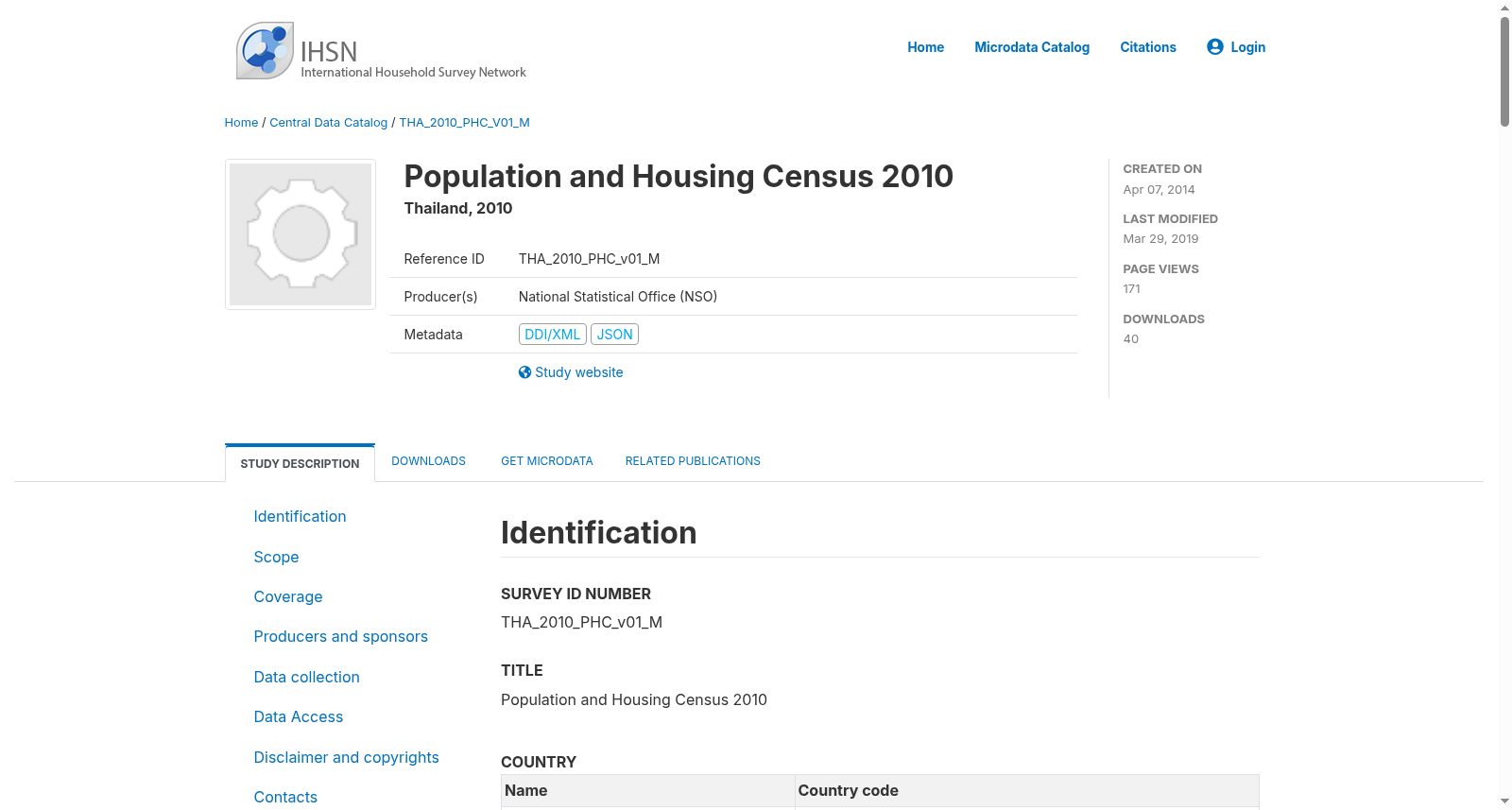
Task: Go to Home in top navigation
Action: (x=925, y=47)
